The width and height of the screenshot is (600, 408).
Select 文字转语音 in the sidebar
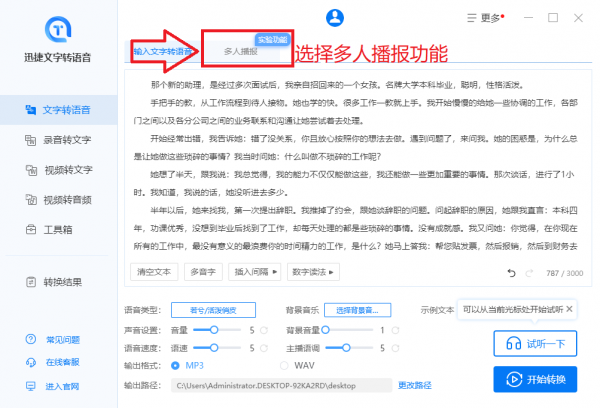pyautogui.click(x=59, y=110)
